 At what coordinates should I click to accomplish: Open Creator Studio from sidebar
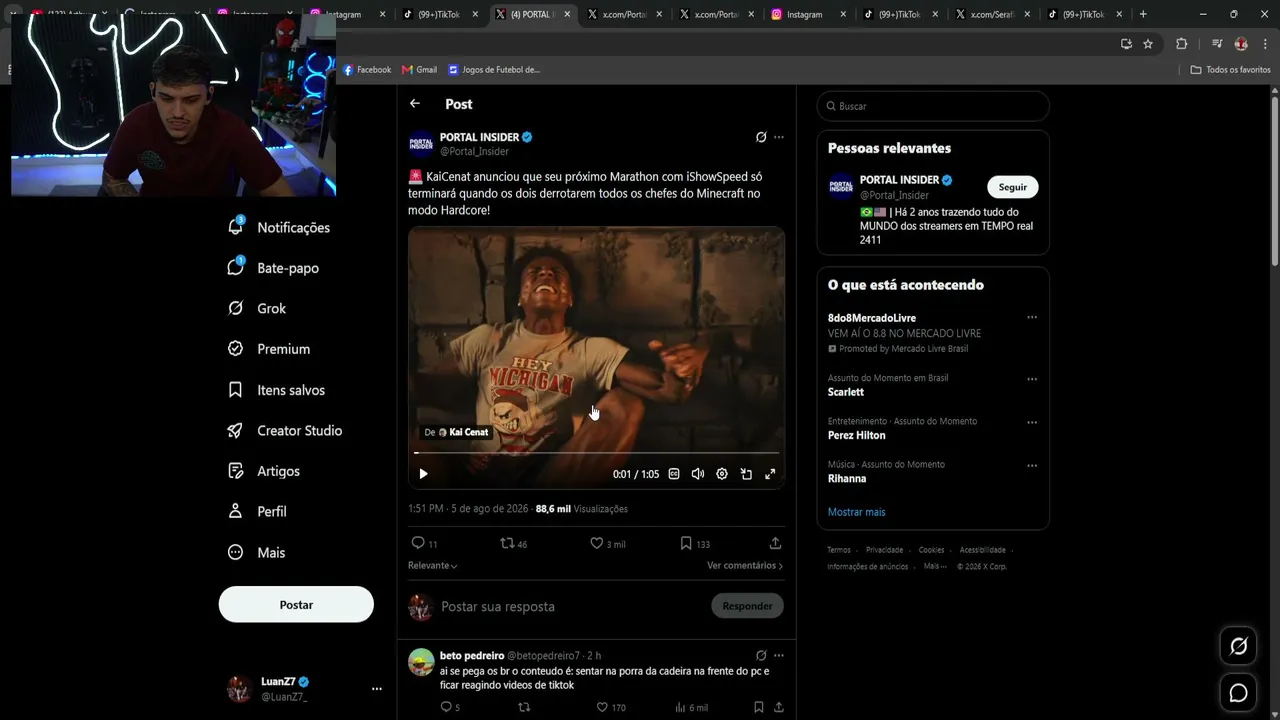click(286, 431)
